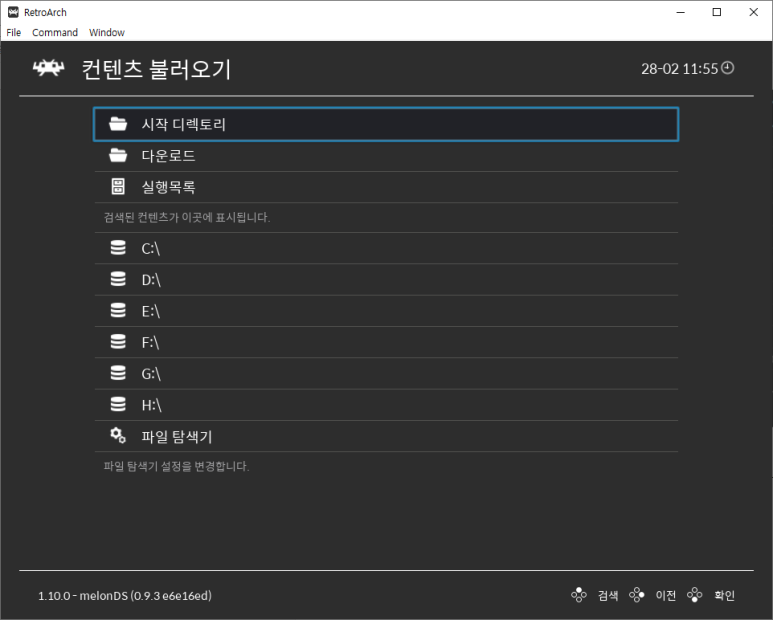
Task: Close the RetroArch window
Action: [753, 12]
